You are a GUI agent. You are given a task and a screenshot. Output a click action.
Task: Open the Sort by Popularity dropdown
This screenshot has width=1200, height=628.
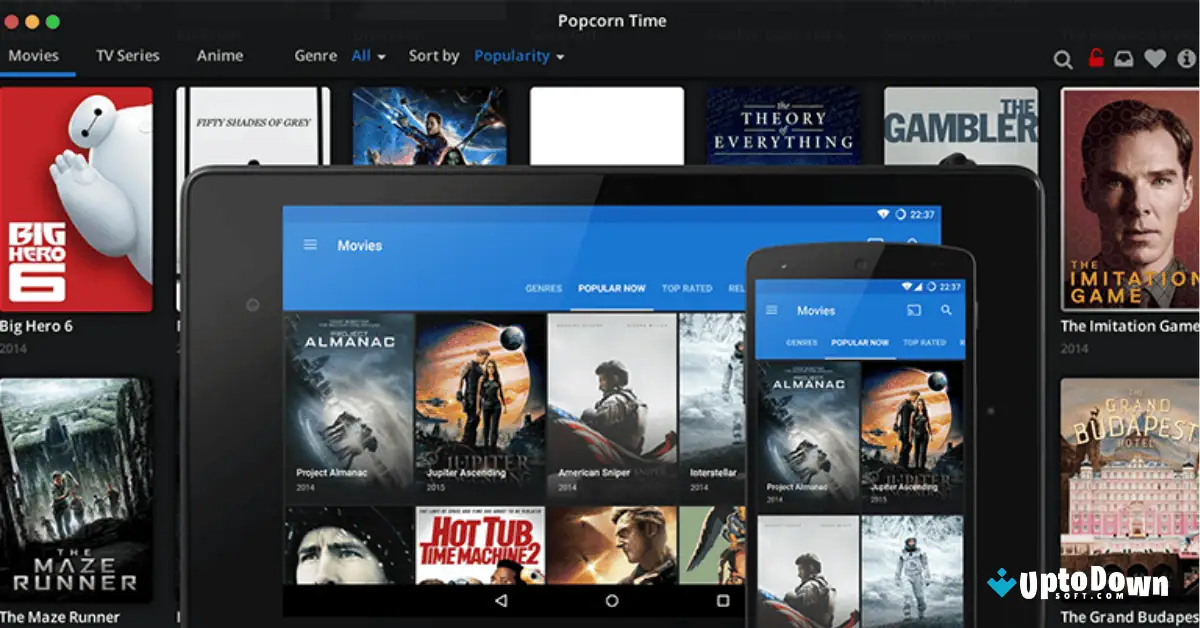(519, 56)
